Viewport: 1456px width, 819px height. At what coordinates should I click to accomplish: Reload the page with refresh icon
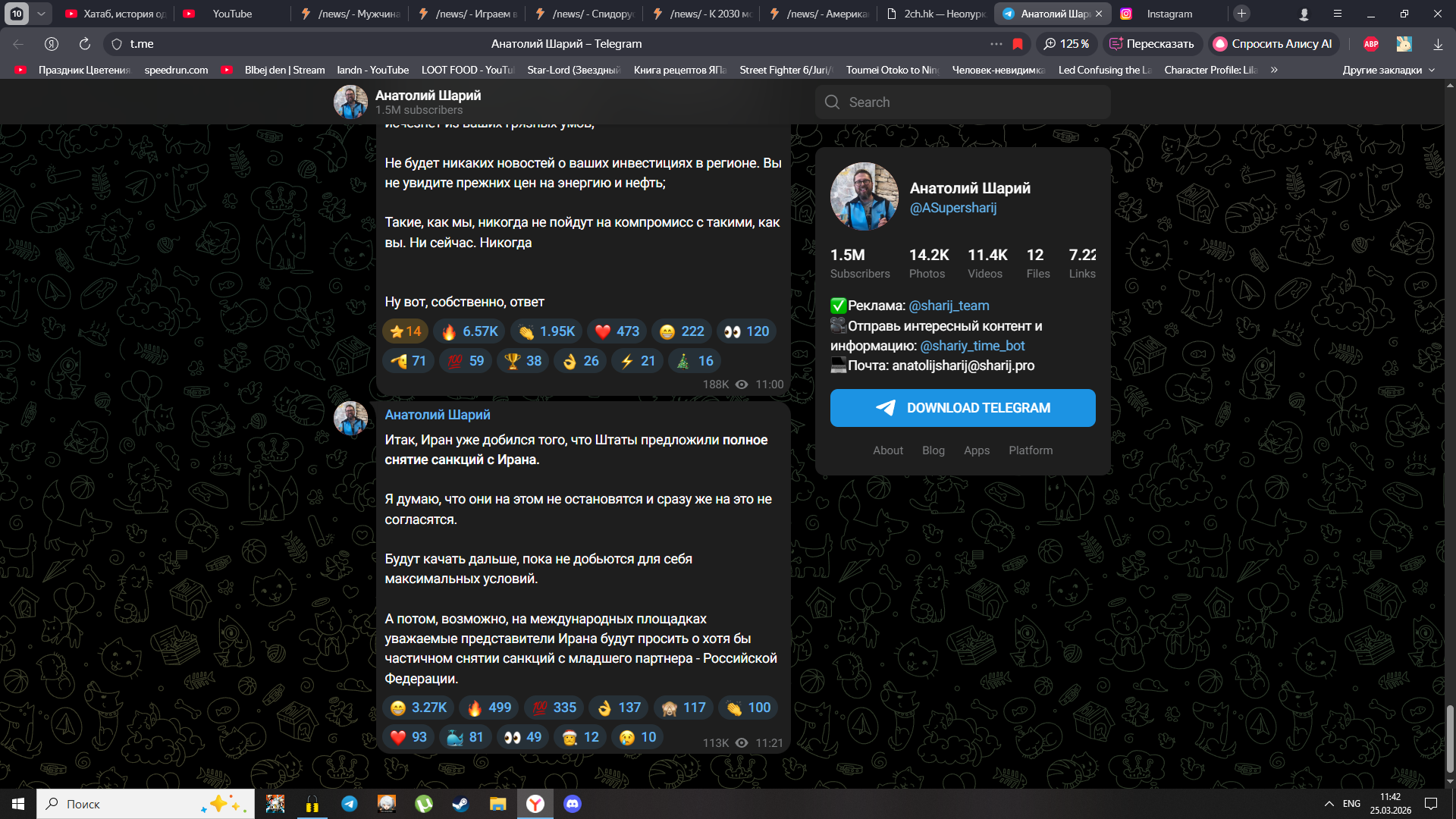point(85,44)
